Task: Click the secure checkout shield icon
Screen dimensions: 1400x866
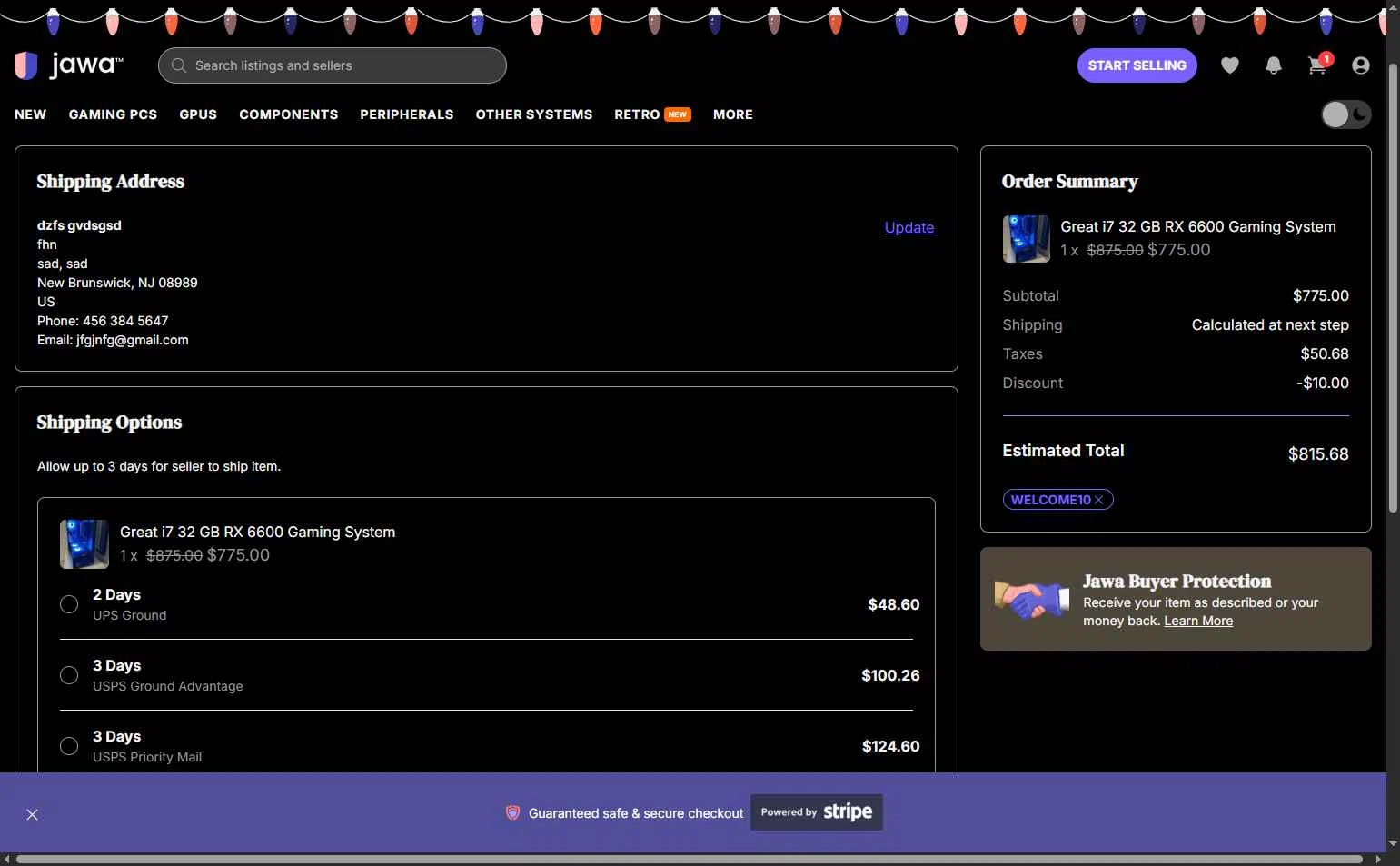Action: coord(512,812)
